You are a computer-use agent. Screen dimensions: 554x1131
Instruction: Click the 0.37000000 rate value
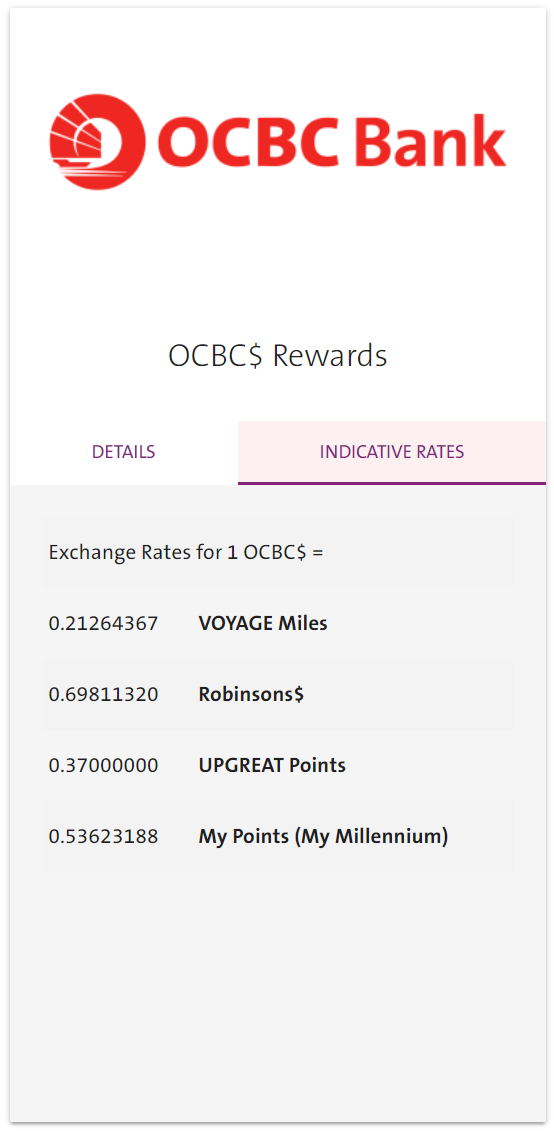(x=103, y=765)
